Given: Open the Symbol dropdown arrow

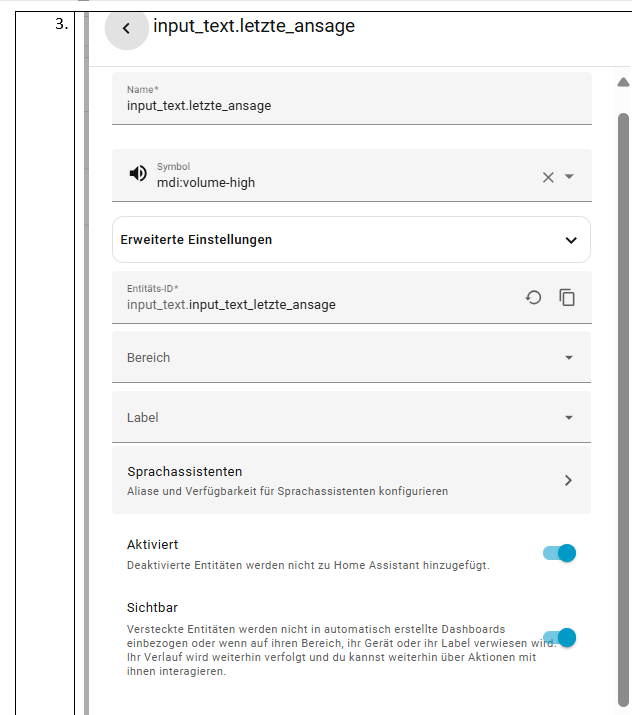Looking at the screenshot, I should [570, 176].
